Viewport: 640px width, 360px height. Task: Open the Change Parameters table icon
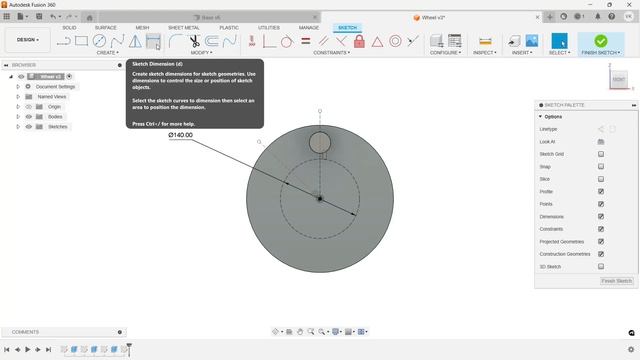tap(454, 41)
